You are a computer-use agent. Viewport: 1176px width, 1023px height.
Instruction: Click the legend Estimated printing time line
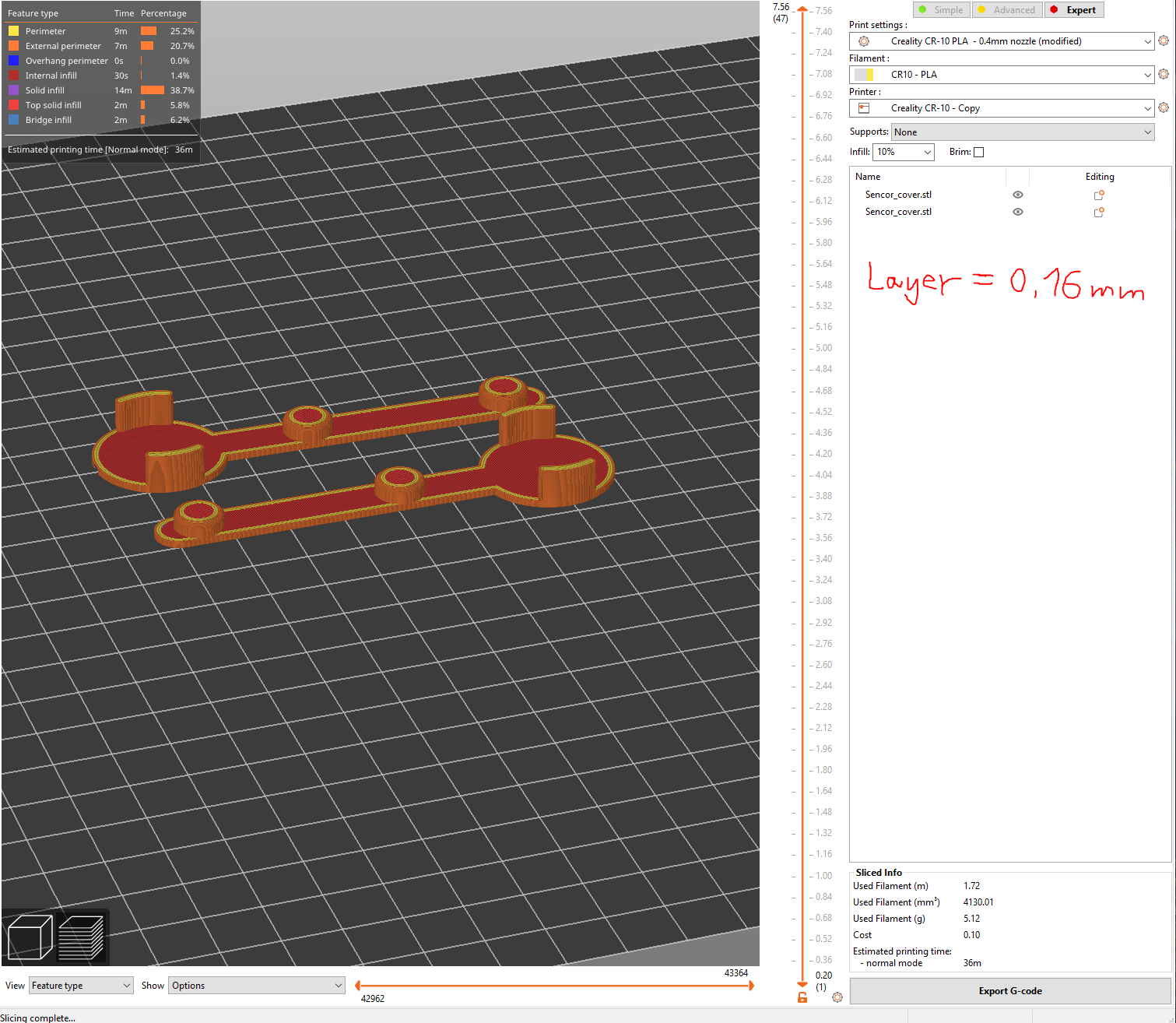(100, 149)
